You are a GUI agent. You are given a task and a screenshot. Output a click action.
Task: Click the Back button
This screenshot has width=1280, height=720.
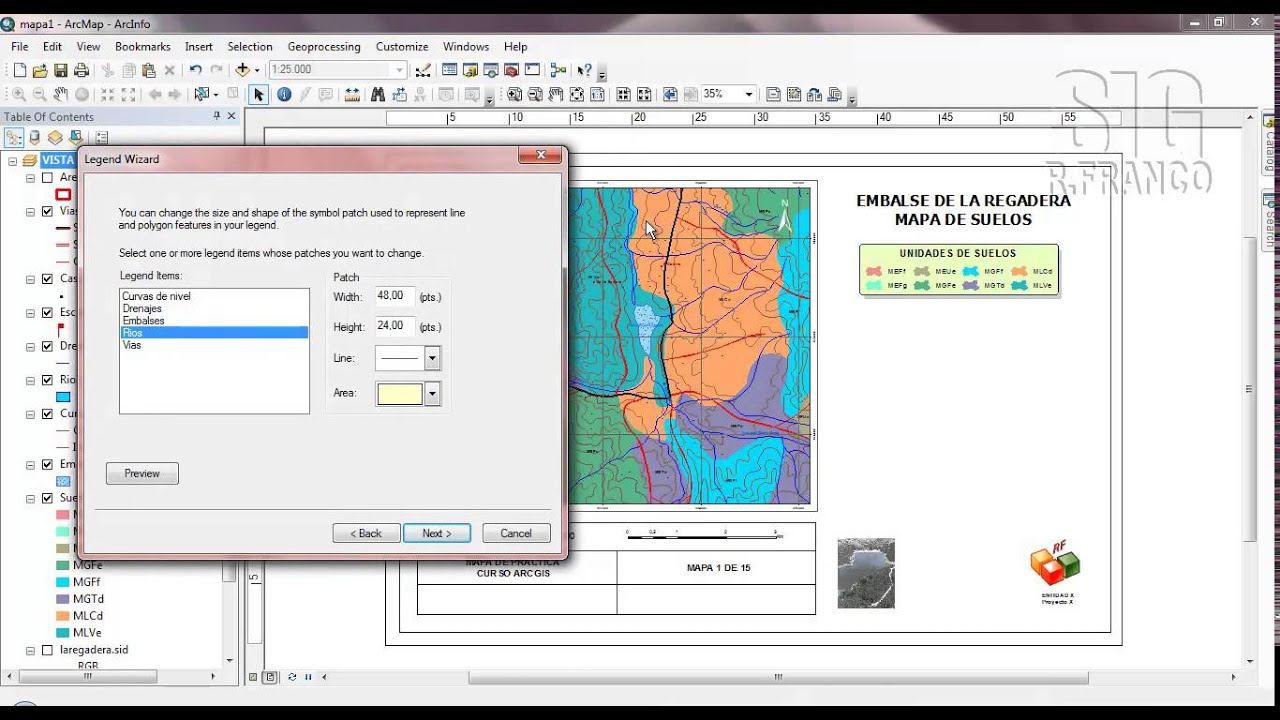[x=366, y=533]
